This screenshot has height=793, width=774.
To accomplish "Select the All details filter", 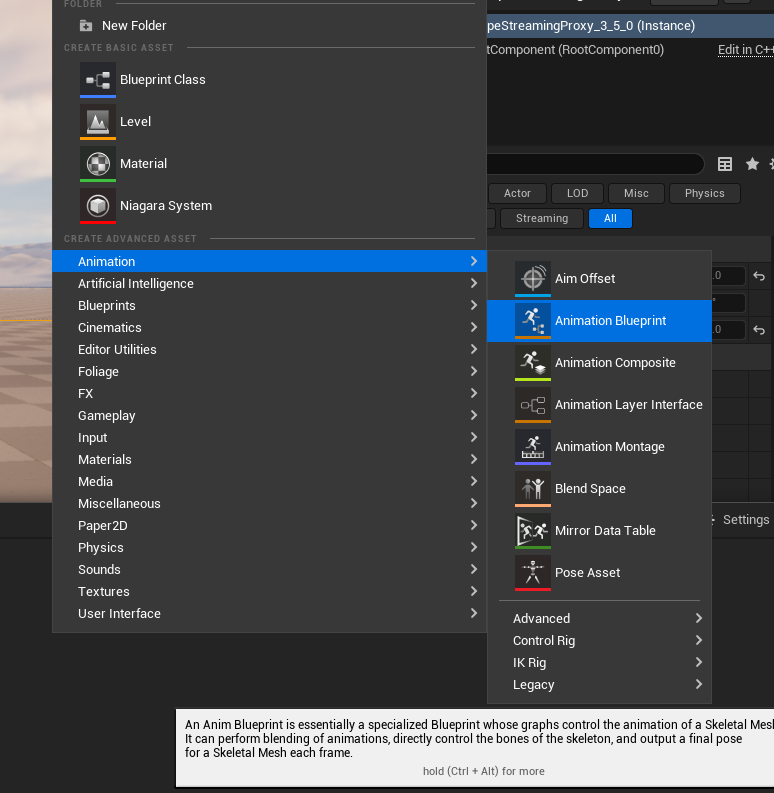I will tap(610, 218).
